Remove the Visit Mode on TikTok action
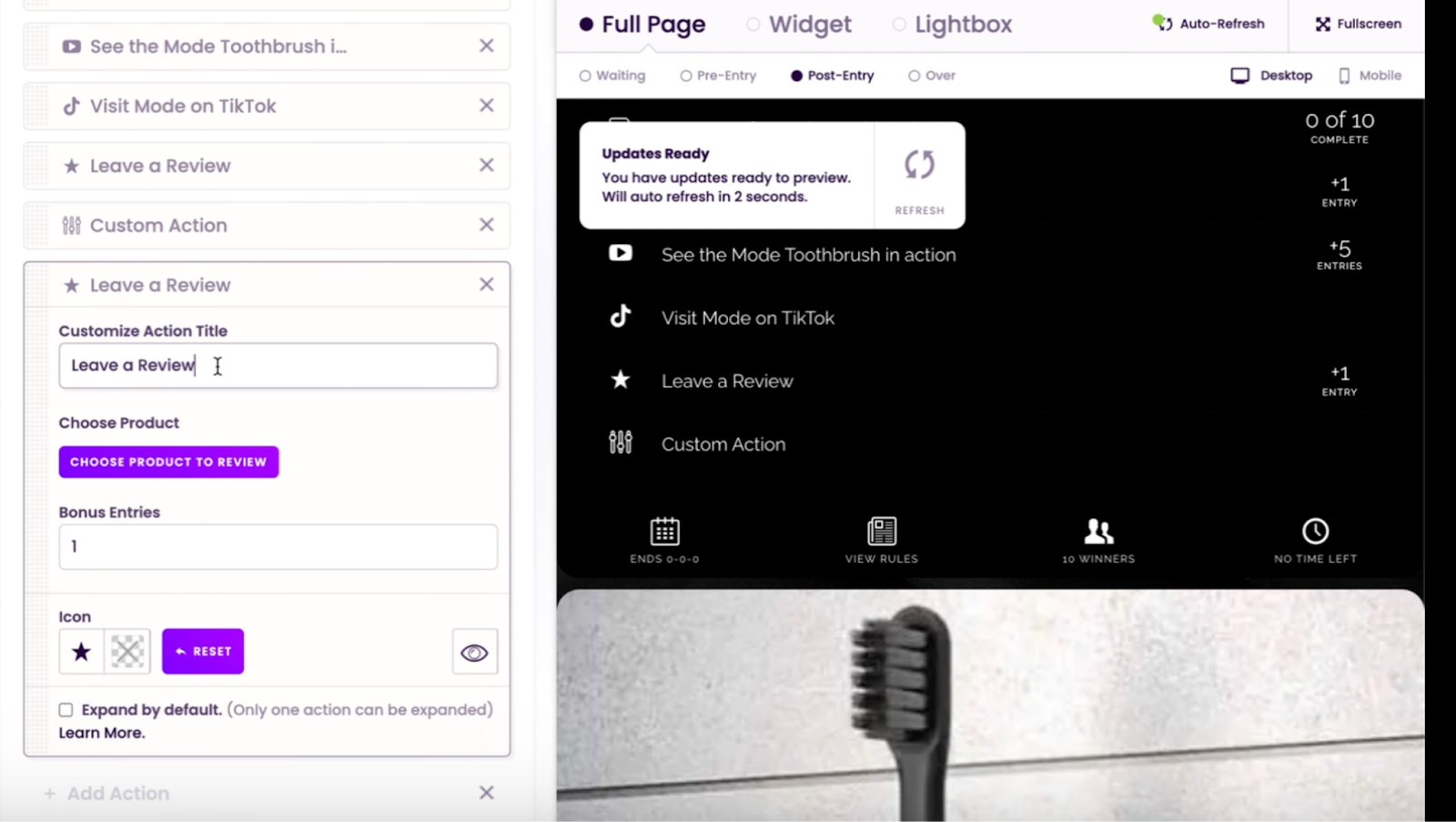Image resolution: width=1456 pixels, height=822 pixels. point(487,106)
